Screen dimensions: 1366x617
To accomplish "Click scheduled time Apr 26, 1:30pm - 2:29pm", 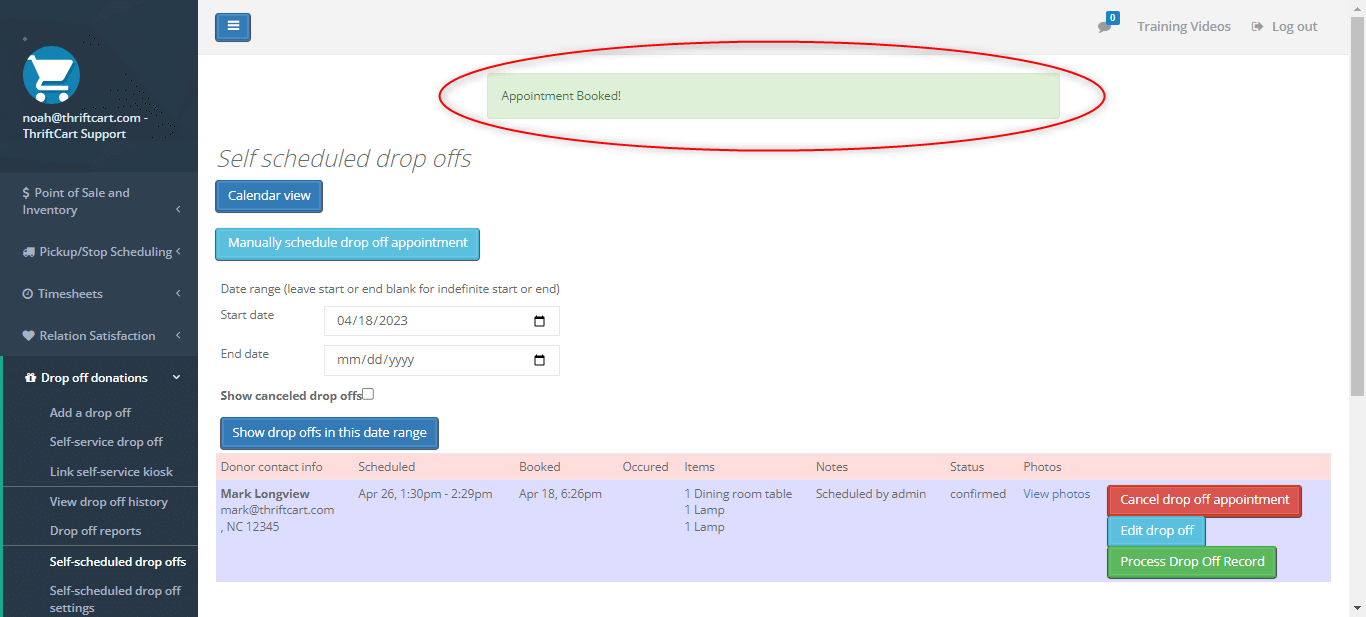I will point(425,494).
